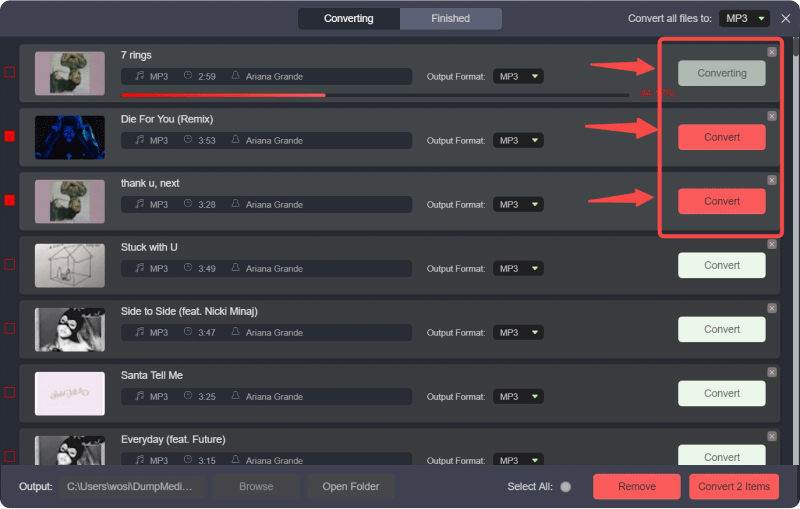
Task: Convert Die For You (Remix)
Action: point(721,137)
